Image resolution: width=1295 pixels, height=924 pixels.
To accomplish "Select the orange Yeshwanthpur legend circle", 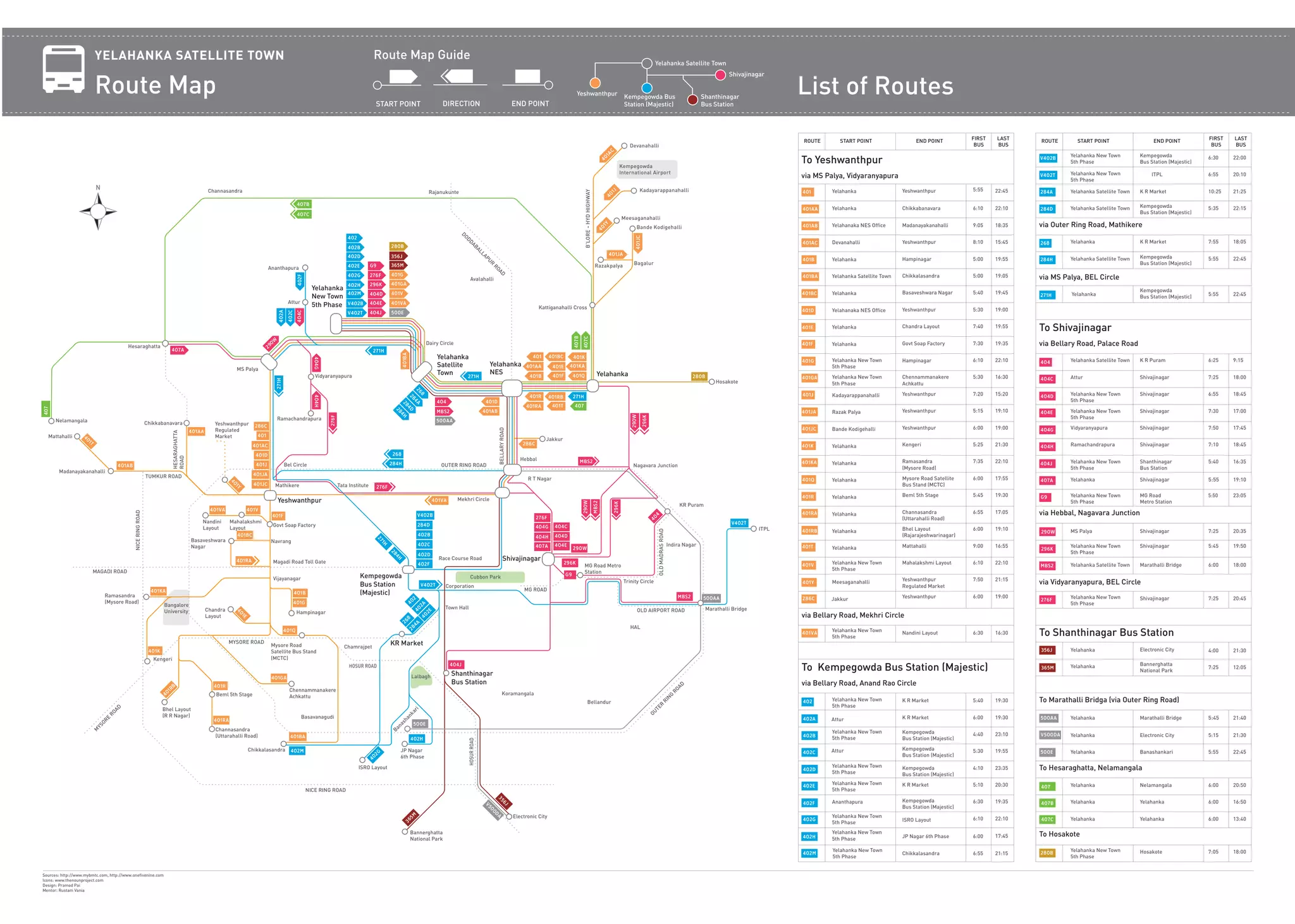I will [x=595, y=83].
